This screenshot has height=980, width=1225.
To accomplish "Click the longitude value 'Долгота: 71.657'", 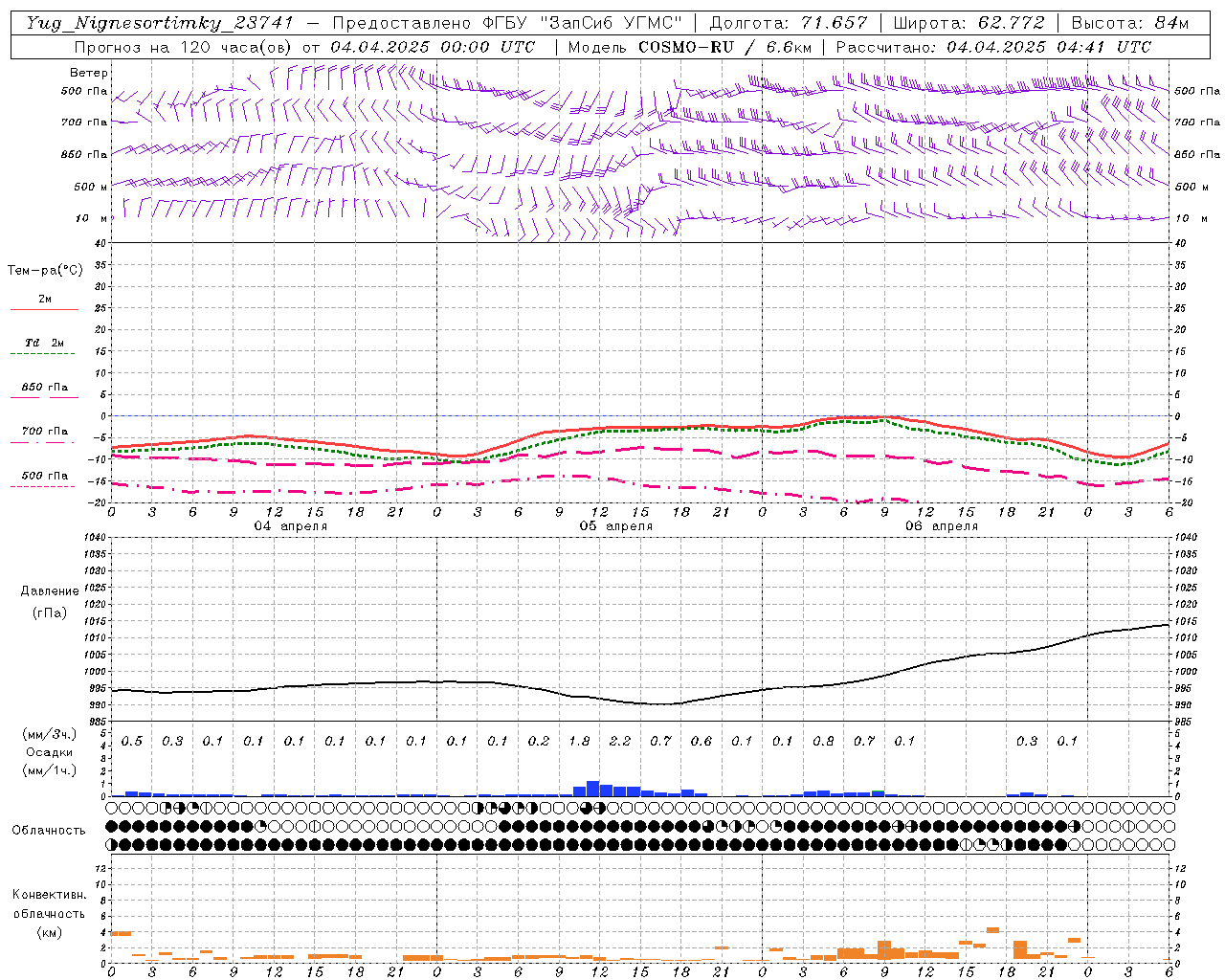I will click(789, 23).
